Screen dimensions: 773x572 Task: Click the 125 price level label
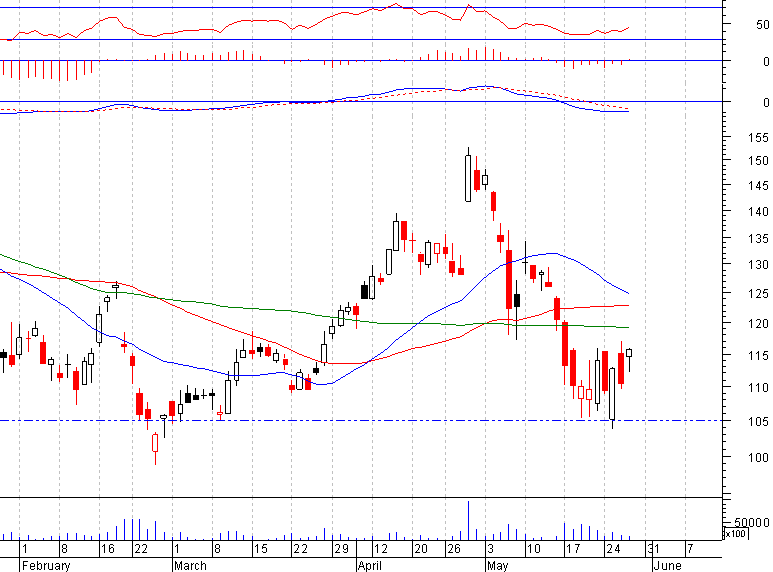click(x=758, y=294)
